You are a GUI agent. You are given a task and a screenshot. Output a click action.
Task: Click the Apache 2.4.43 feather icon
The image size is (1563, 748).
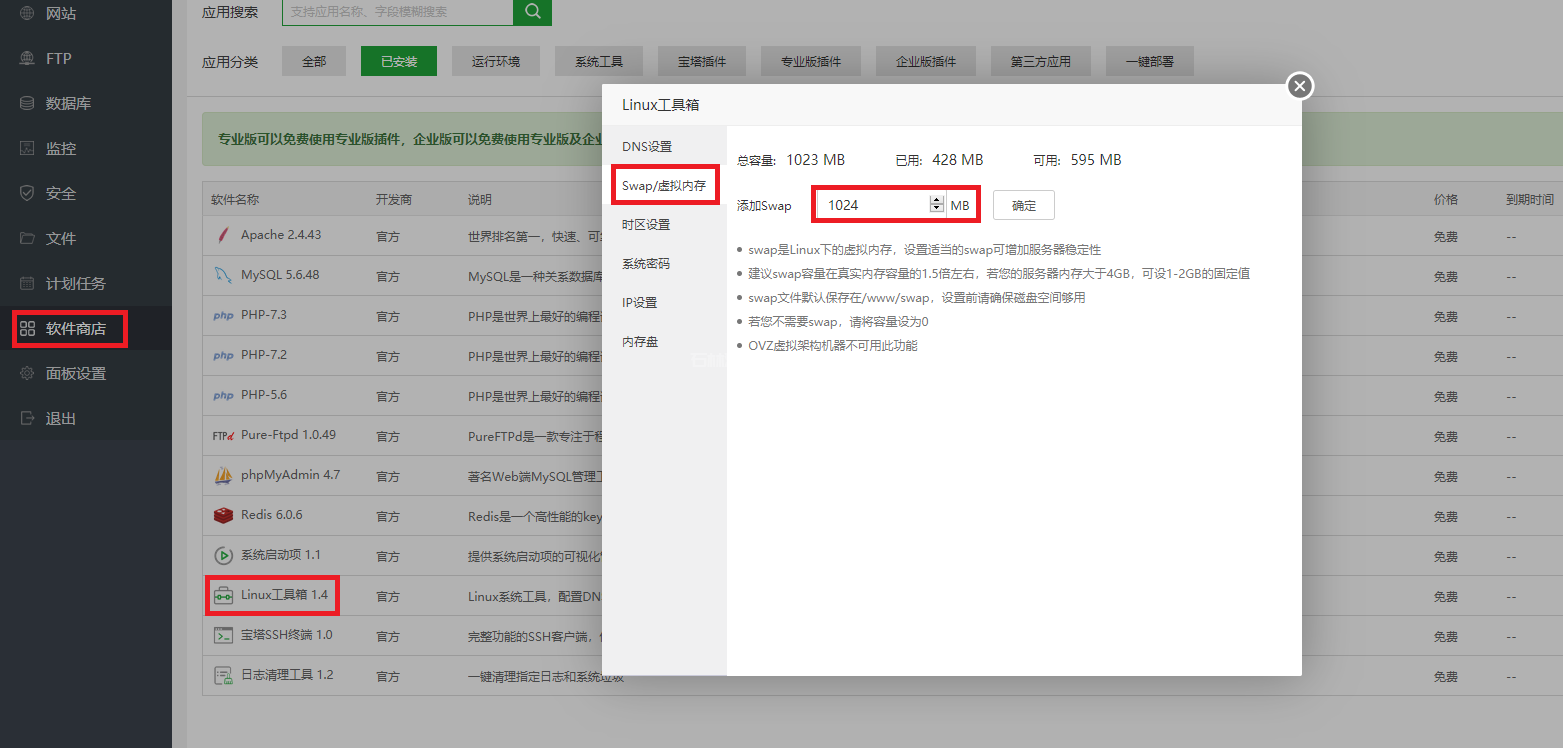222,236
